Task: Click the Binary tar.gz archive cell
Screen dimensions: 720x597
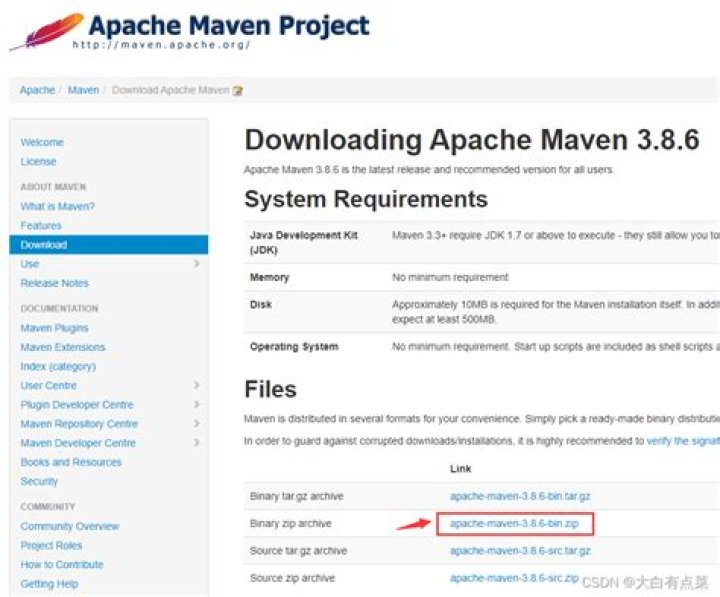Action: 297,496
